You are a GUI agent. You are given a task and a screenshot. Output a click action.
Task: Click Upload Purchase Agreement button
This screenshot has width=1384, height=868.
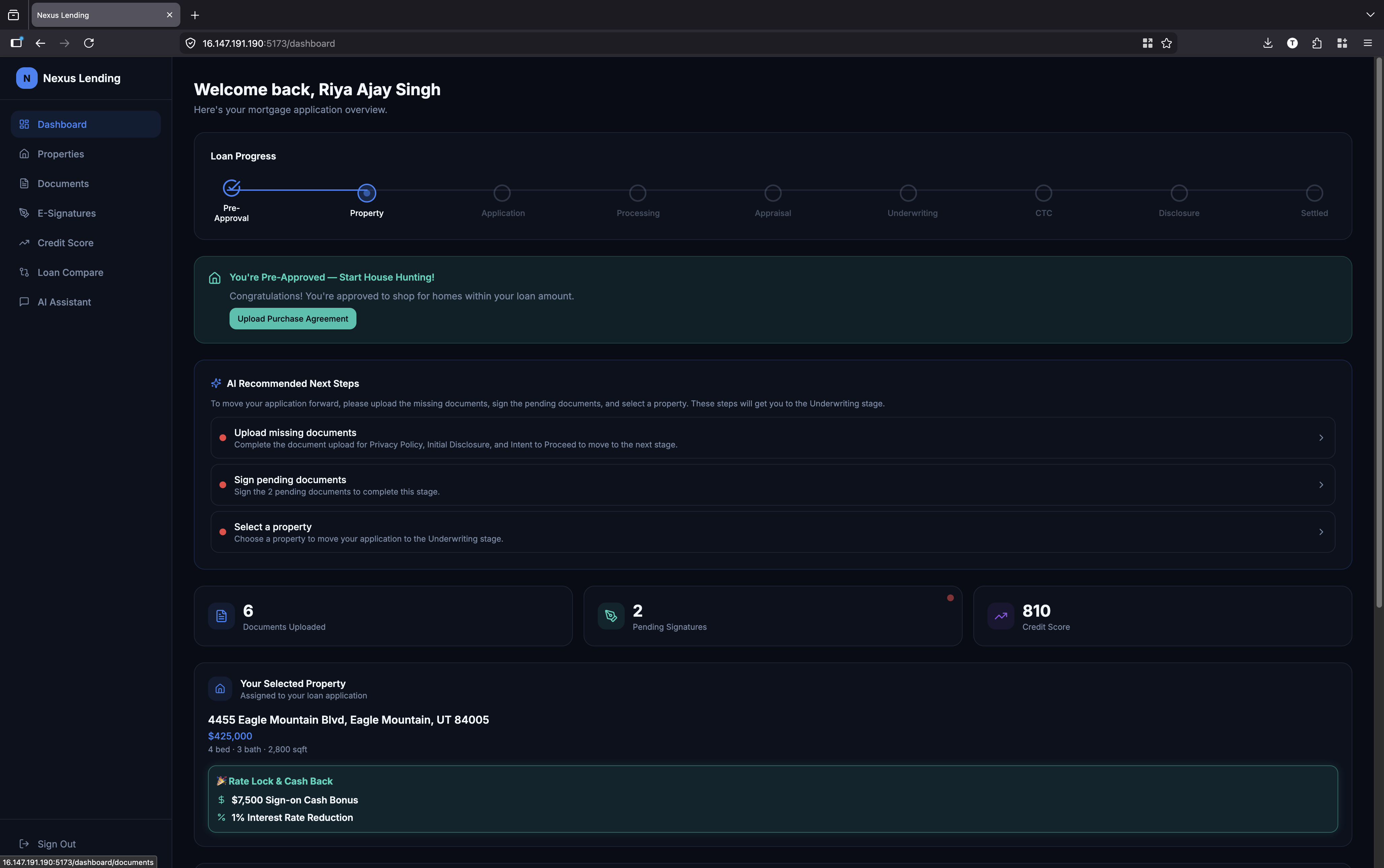pos(292,319)
